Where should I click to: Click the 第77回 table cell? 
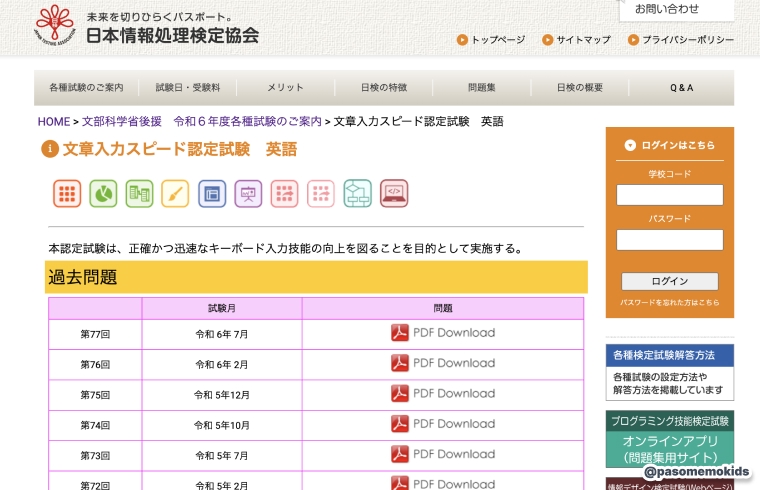pyautogui.click(x=95, y=334)
